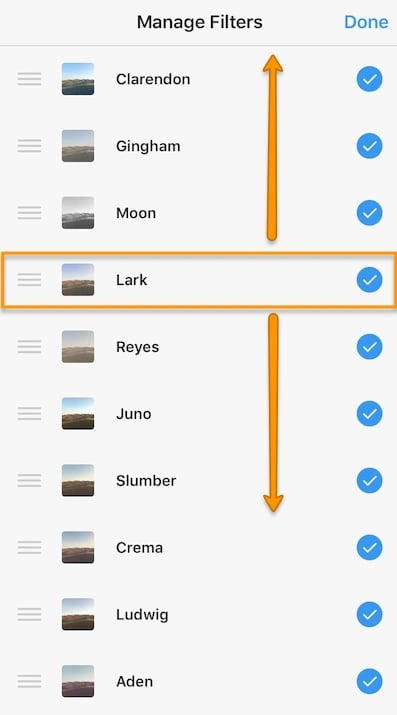The image size is (397, 715).
Task: Deselect the Crema filter checkmark
Action: (369, 547)
